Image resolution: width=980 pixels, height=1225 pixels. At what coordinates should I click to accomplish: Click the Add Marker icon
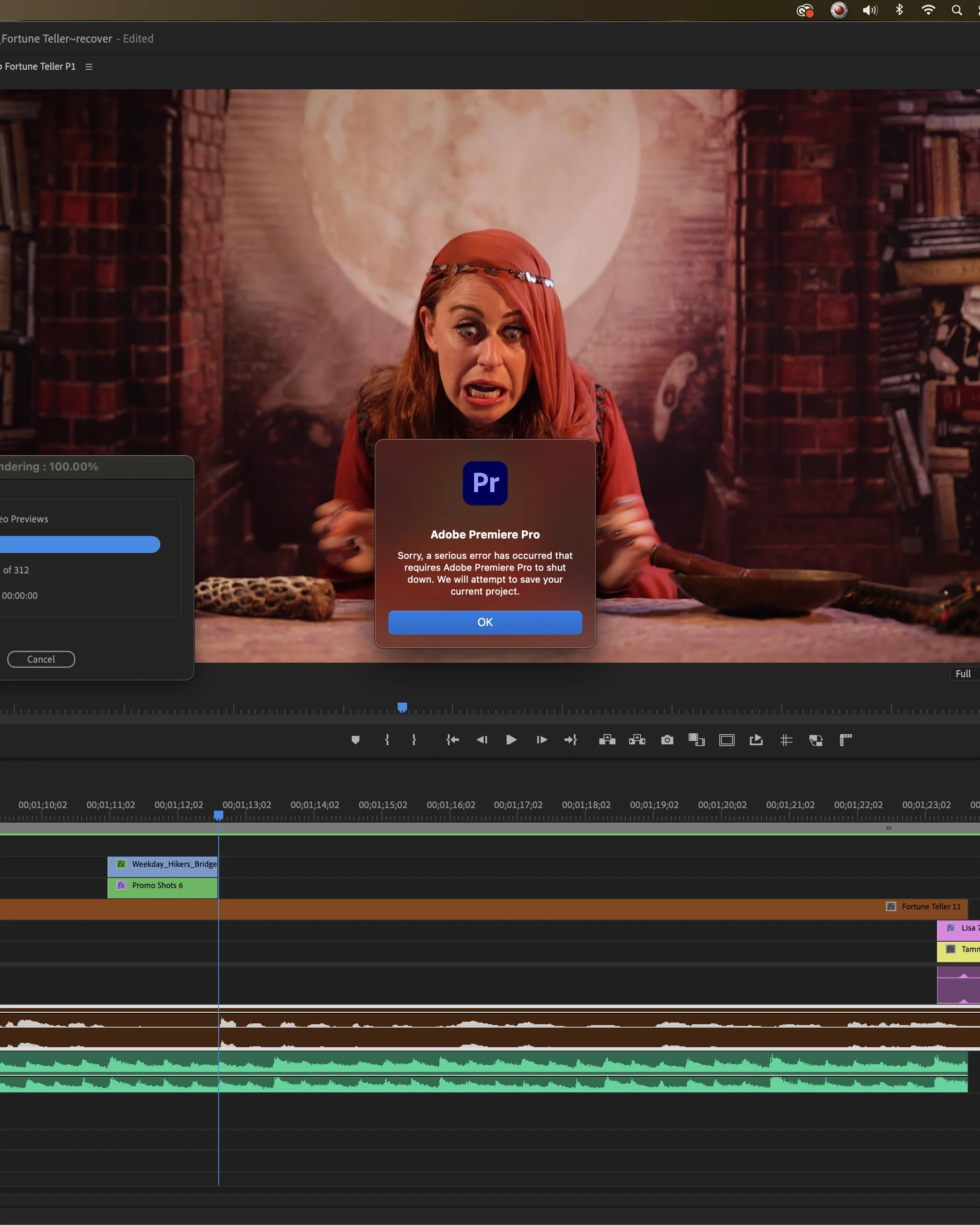(356, 740)
